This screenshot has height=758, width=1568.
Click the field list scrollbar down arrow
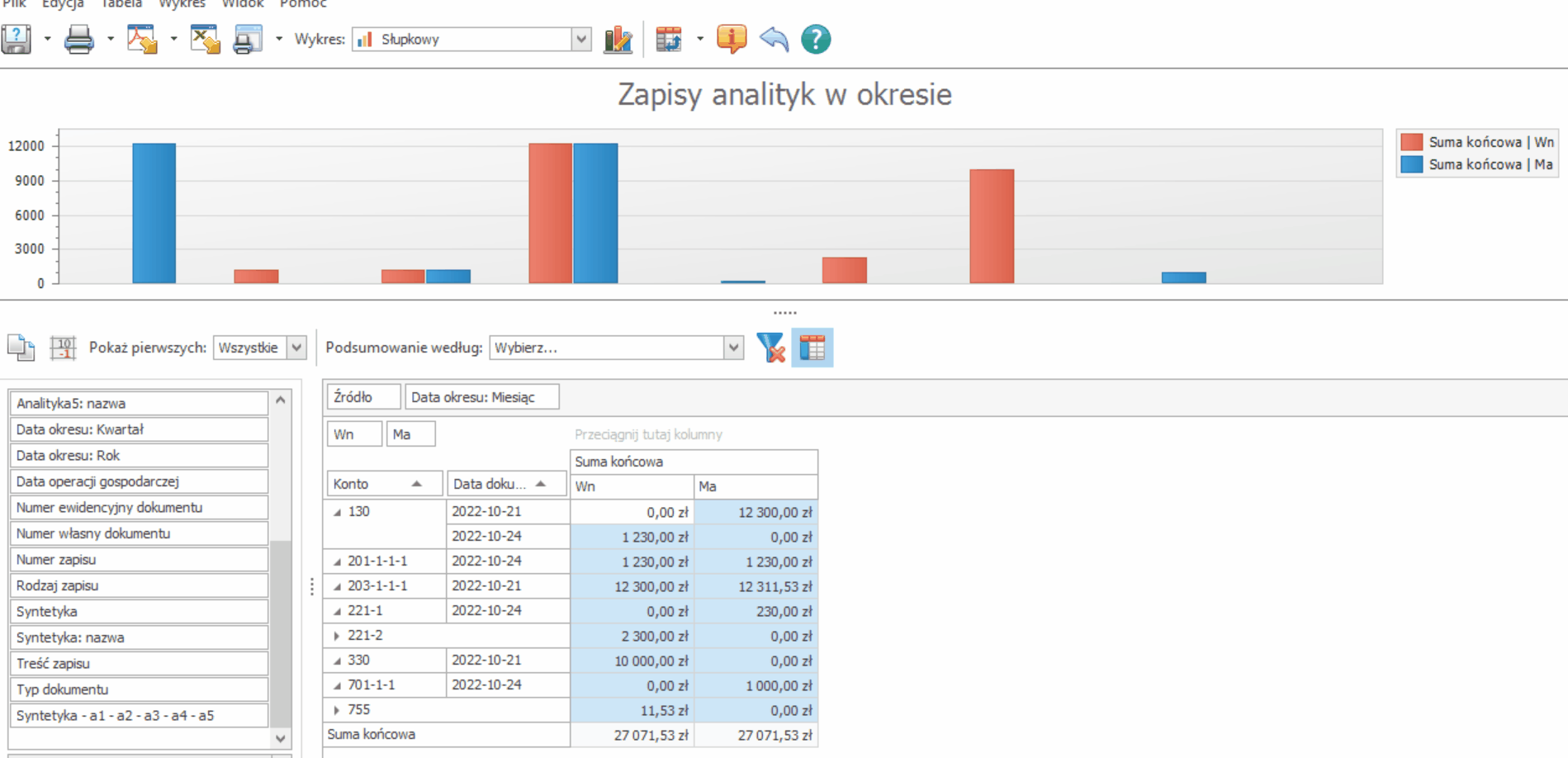click(x=281, y=738)
